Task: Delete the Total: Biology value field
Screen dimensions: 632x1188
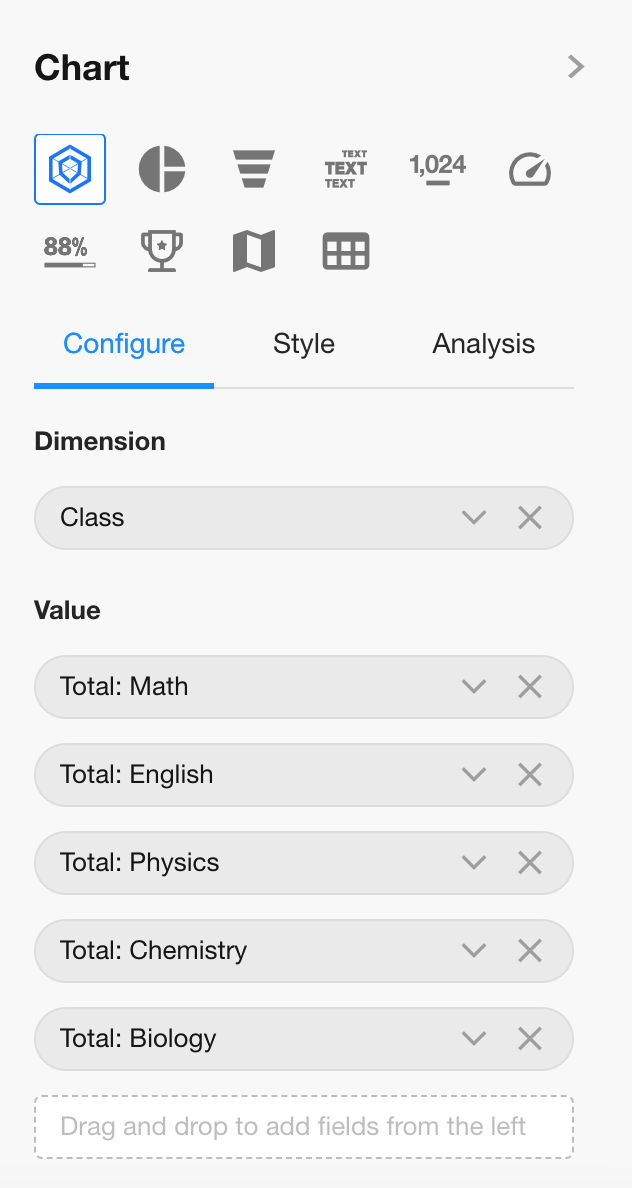Action: (530, 1038)
